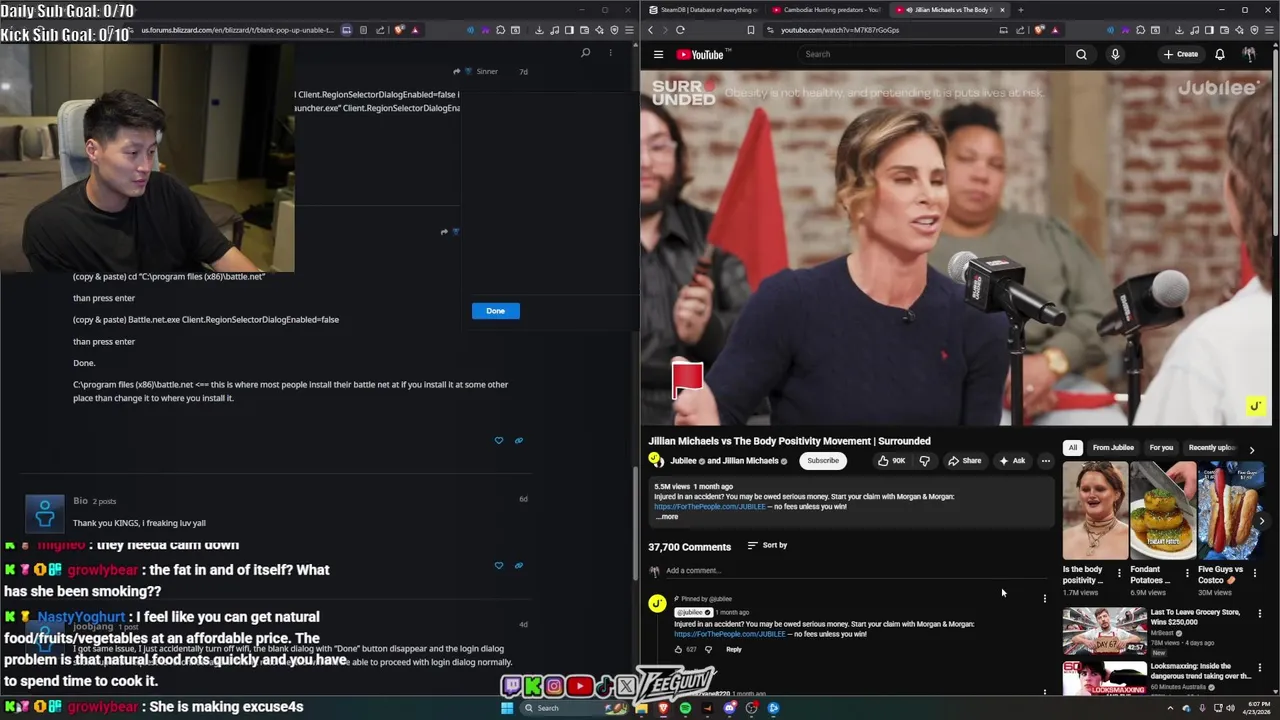Screen dimensions: 1280x720
Task: Click the YouTube Create button
Action: [1180, 54]
